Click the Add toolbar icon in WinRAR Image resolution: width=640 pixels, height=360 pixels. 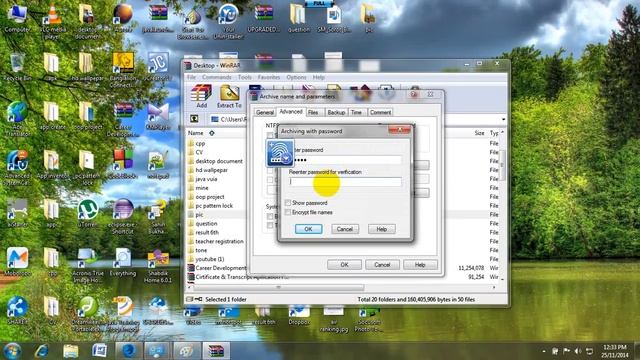click(x=202, y=96)
